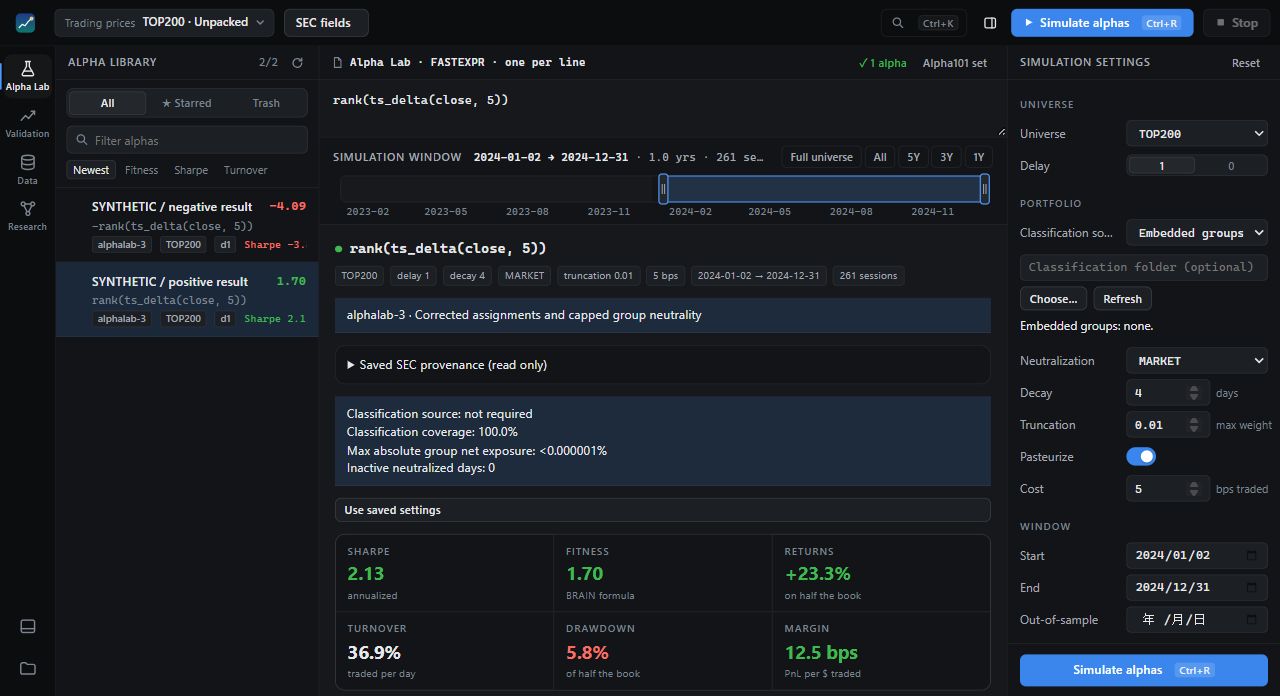Sort alphas by Sharpe

(x=191, y=170)
